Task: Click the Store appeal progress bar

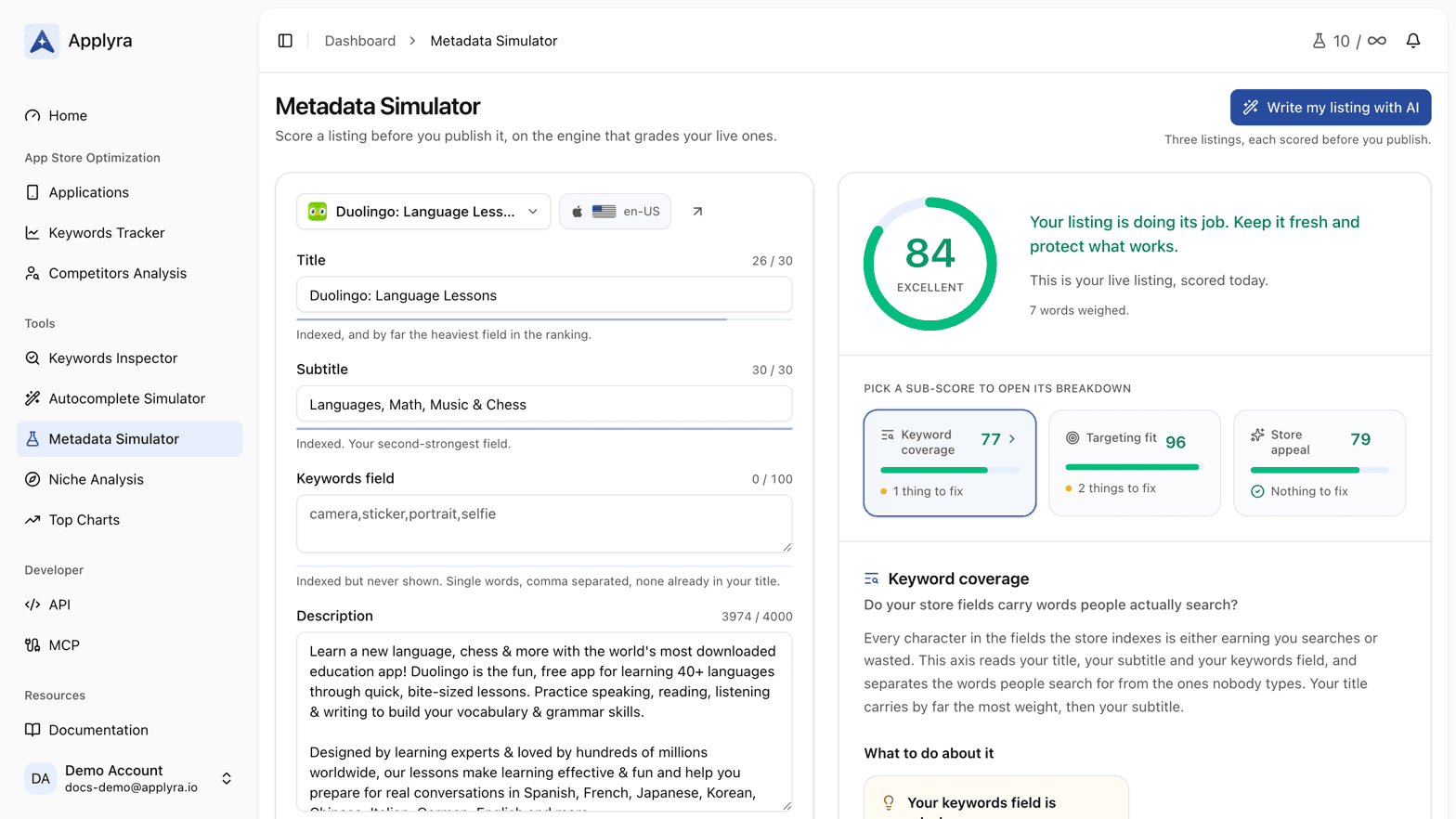Action: pyautogui.click(x=1319, y=470)
